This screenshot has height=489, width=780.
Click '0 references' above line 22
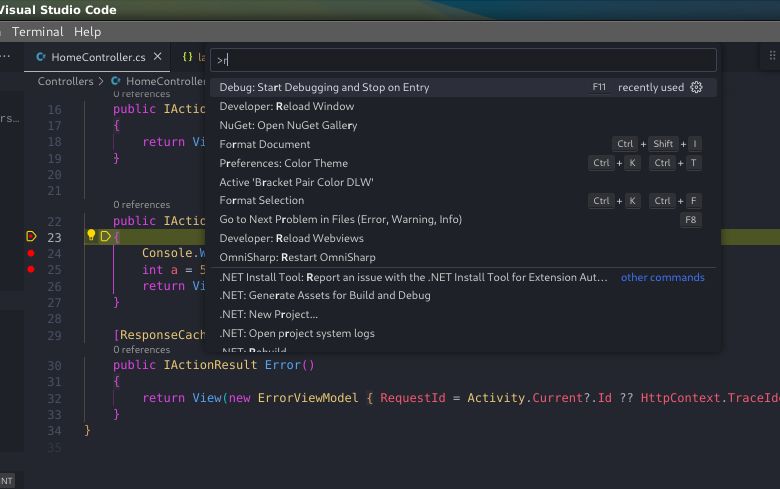tap(141, 204)
